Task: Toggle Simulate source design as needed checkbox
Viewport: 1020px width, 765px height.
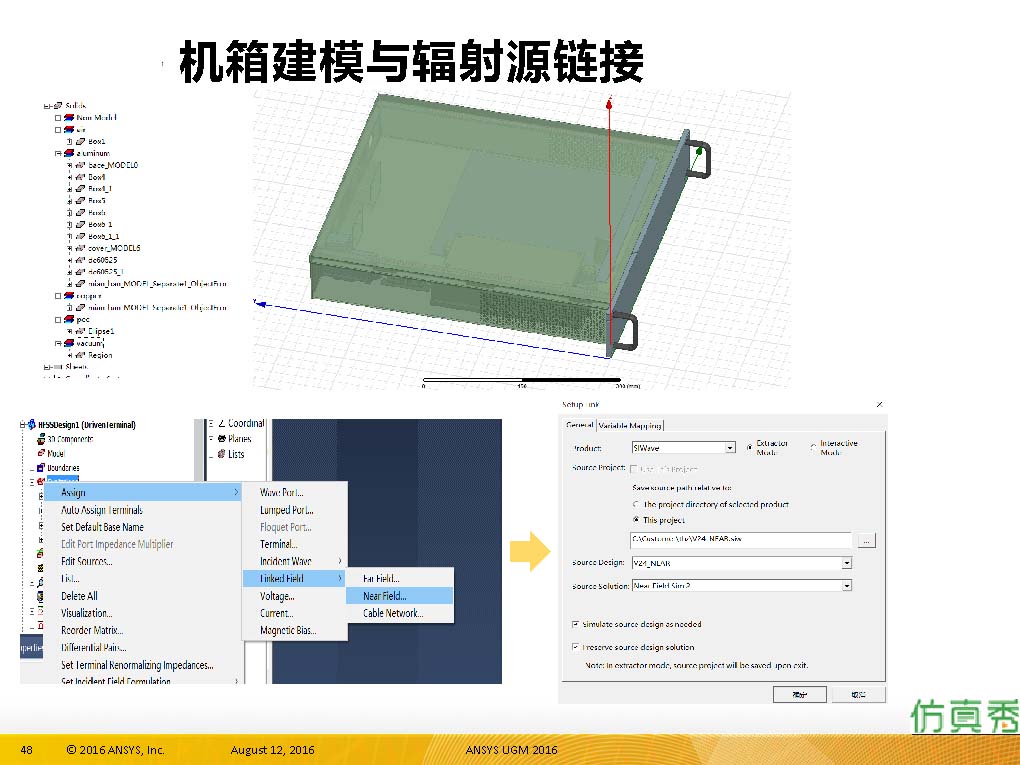Action: (x=575, y=624)
